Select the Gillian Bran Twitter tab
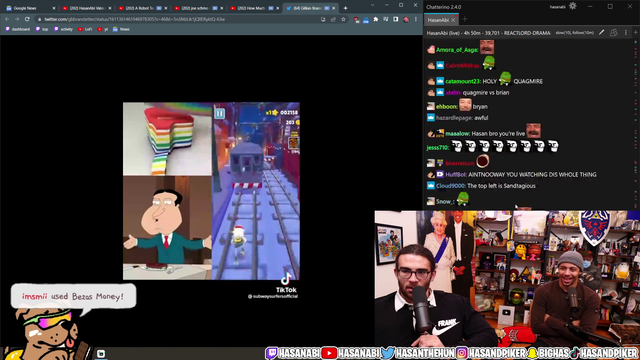 click(310, 8)
